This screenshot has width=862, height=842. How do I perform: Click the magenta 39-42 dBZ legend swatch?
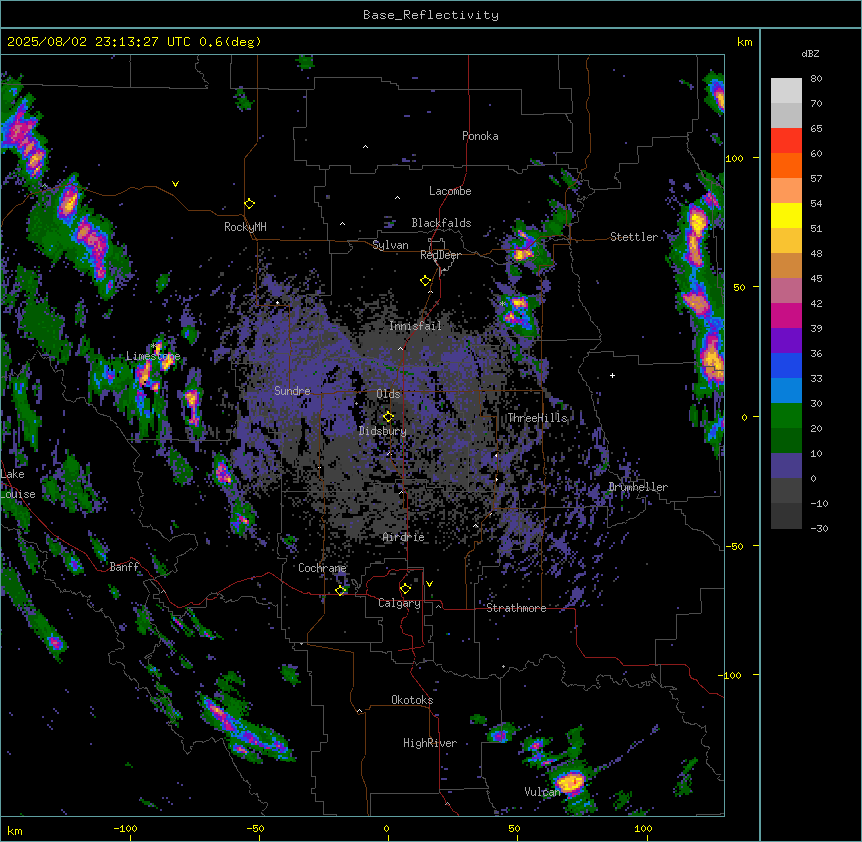[786, 315]
